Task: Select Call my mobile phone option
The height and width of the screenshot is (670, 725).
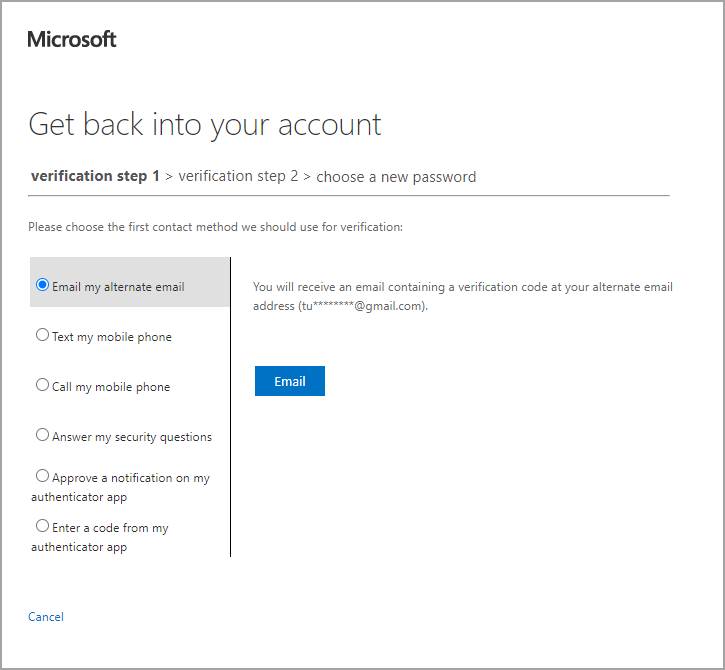Action: (x=42, y=384)
